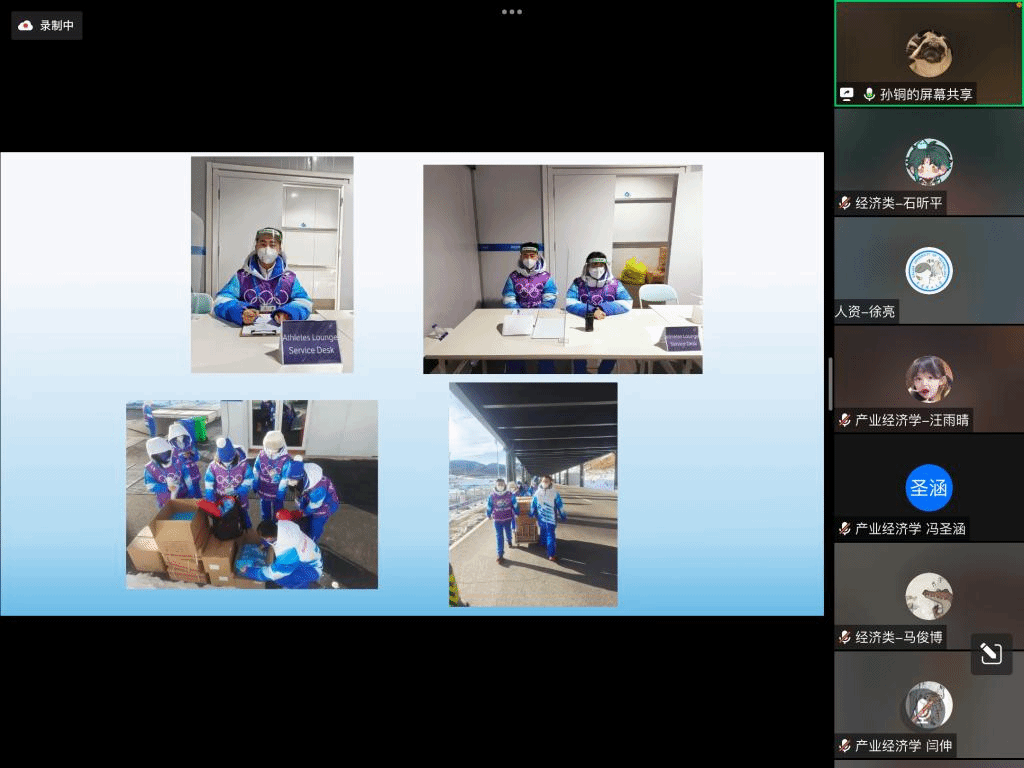1024x768 pixels.
Task: Click the blue 圣涵 avatar circle
Action: [928, 488]
